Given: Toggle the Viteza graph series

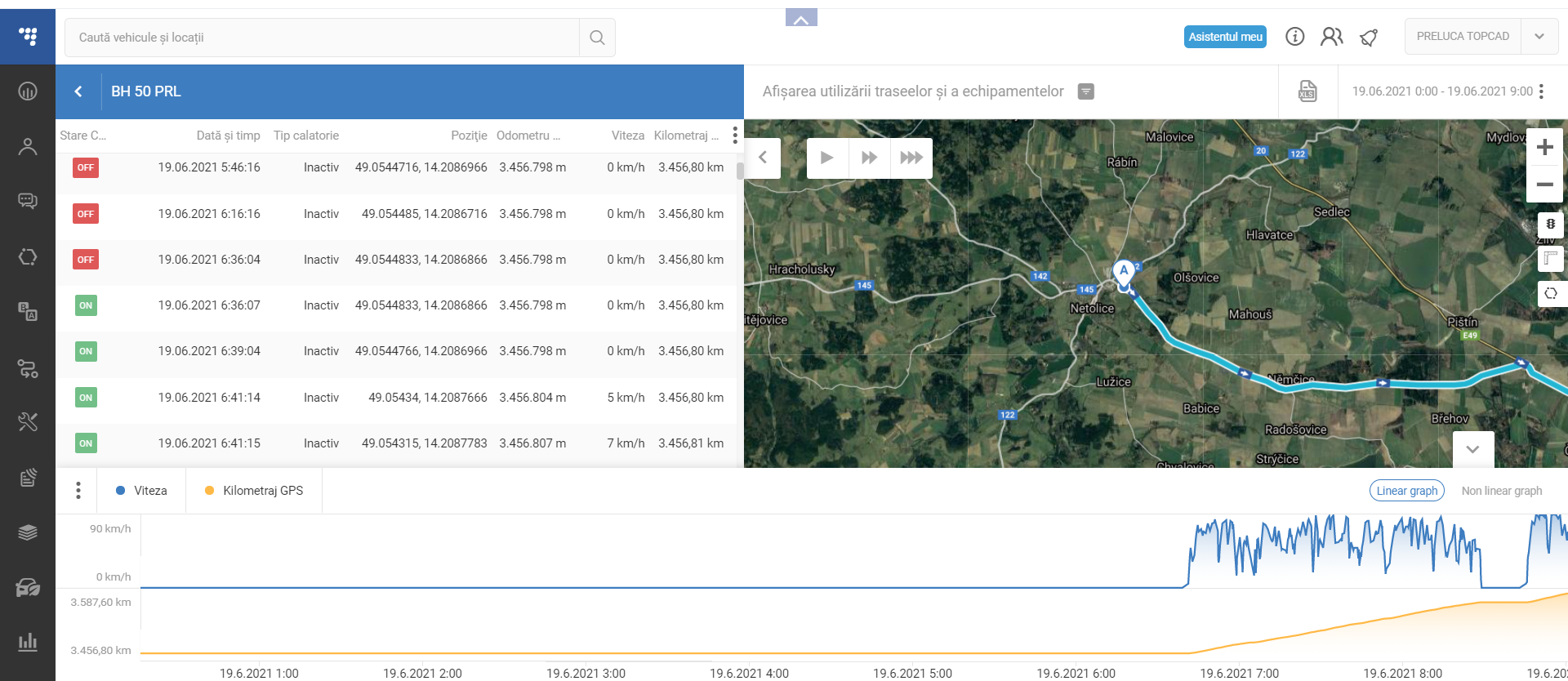Looking at the screenshot, I should (x=142, y=491).
